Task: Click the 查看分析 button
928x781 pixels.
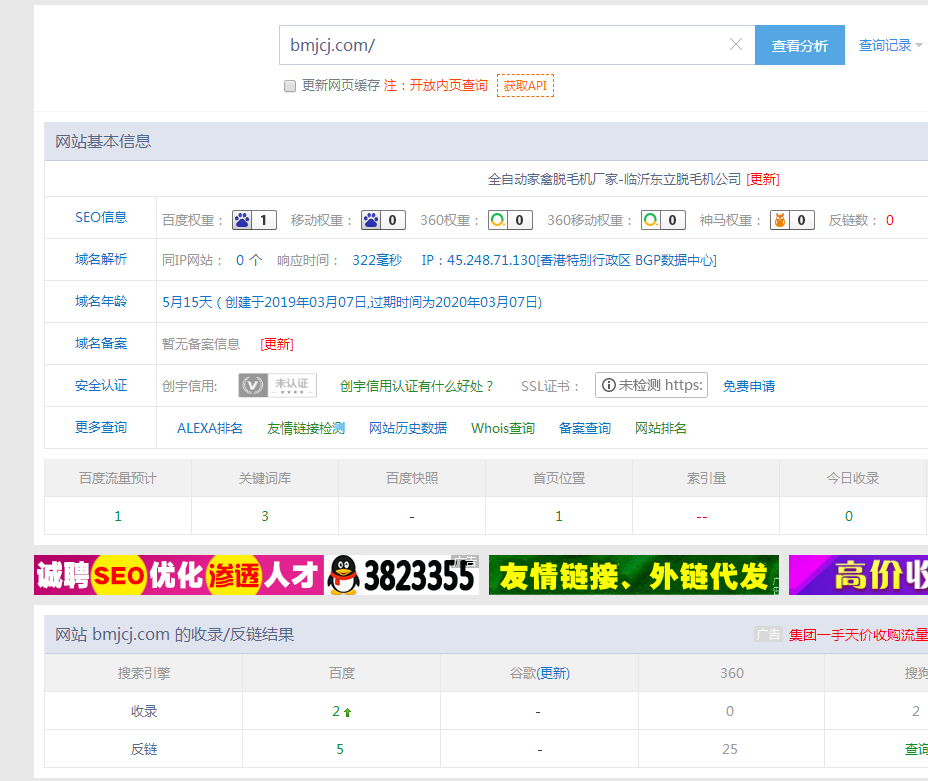Action: [800, 45]
